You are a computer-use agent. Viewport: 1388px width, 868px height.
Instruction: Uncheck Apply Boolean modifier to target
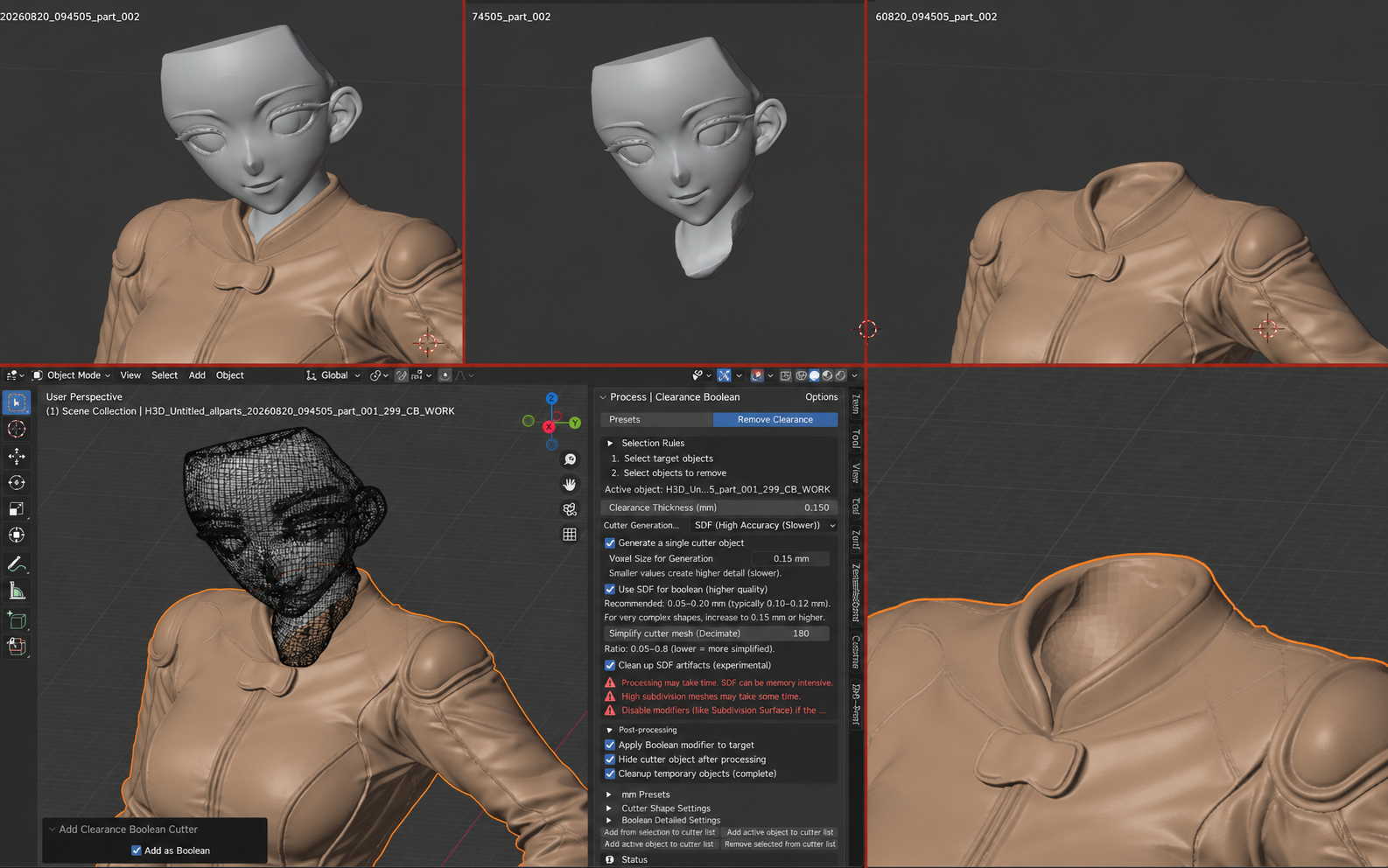[610, 745]
